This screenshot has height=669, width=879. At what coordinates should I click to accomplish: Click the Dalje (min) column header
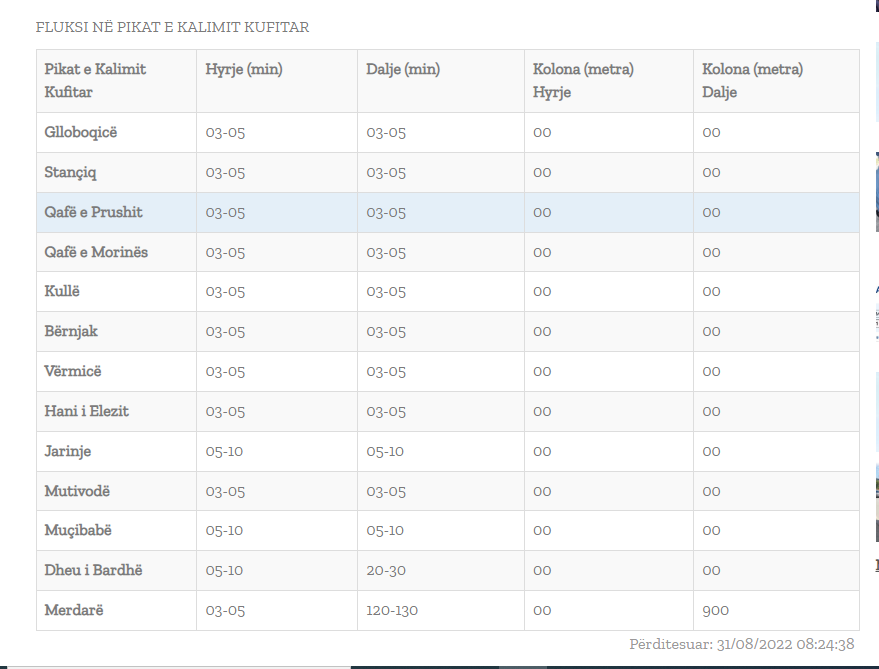pos(403,70)
